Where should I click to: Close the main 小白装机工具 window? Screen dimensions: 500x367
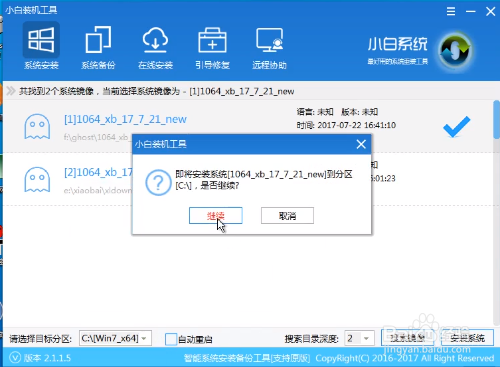[490, 12]
